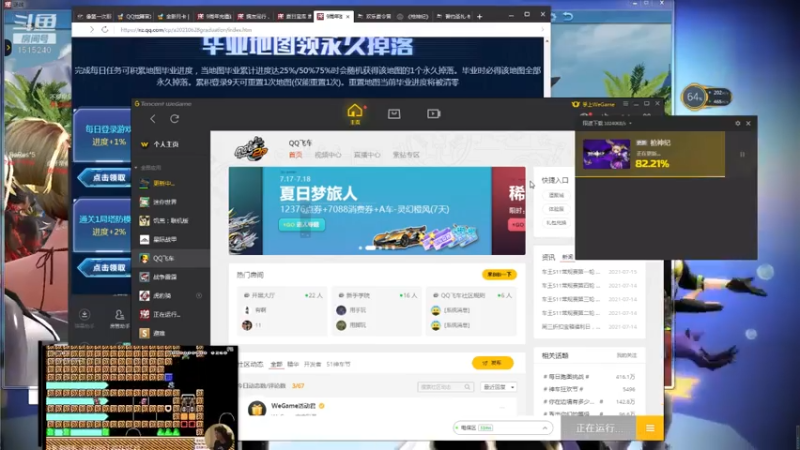Click the red banner +GO button
The image size is (800, 450).
[x=517, y=224]
